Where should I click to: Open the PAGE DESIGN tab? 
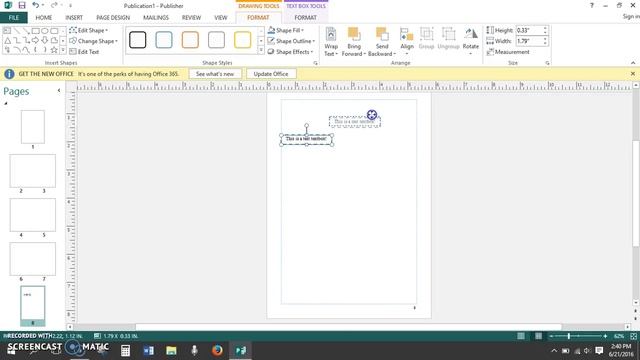pos(113,18)
